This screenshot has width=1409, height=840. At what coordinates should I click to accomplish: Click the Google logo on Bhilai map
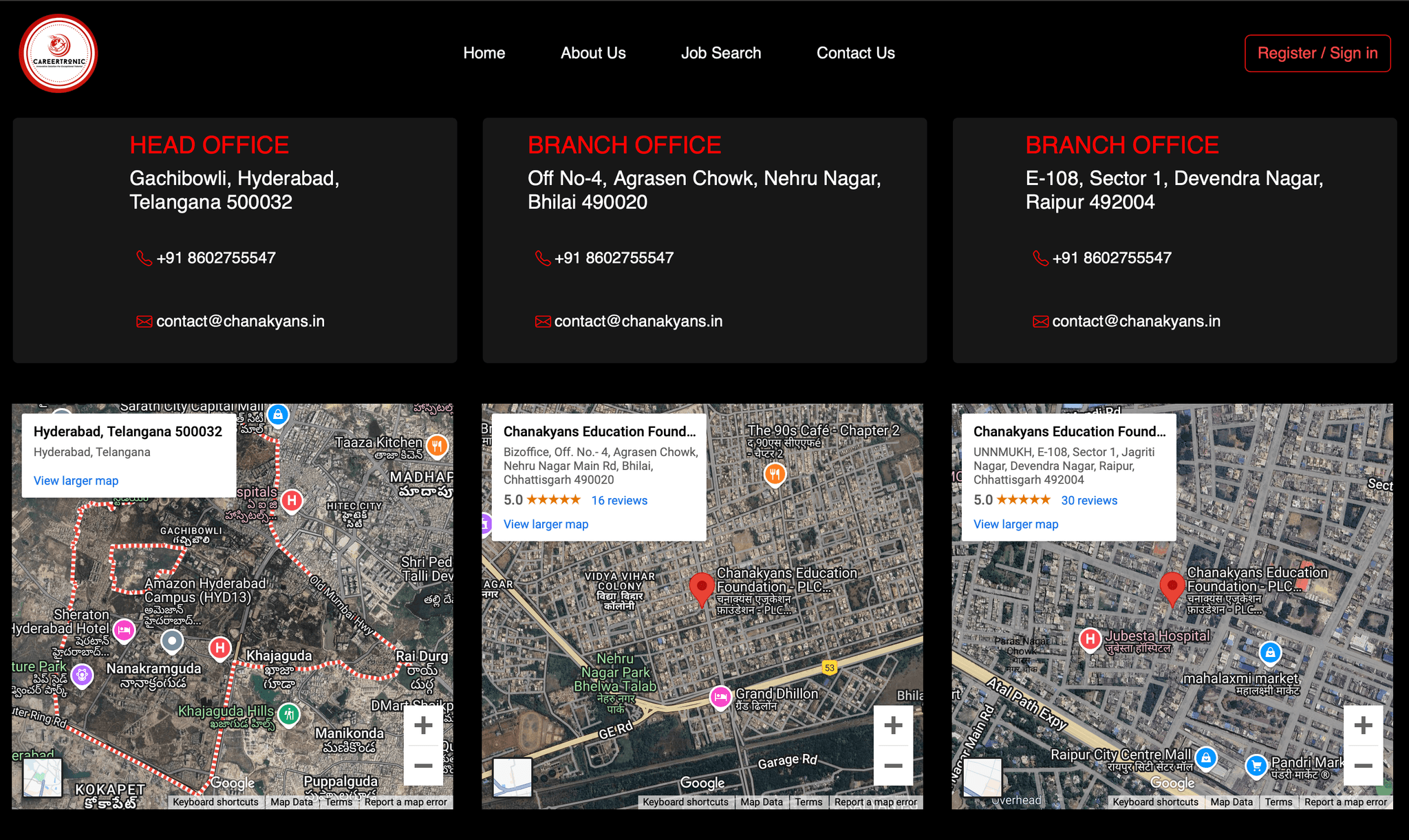click(x=702, y=783)
